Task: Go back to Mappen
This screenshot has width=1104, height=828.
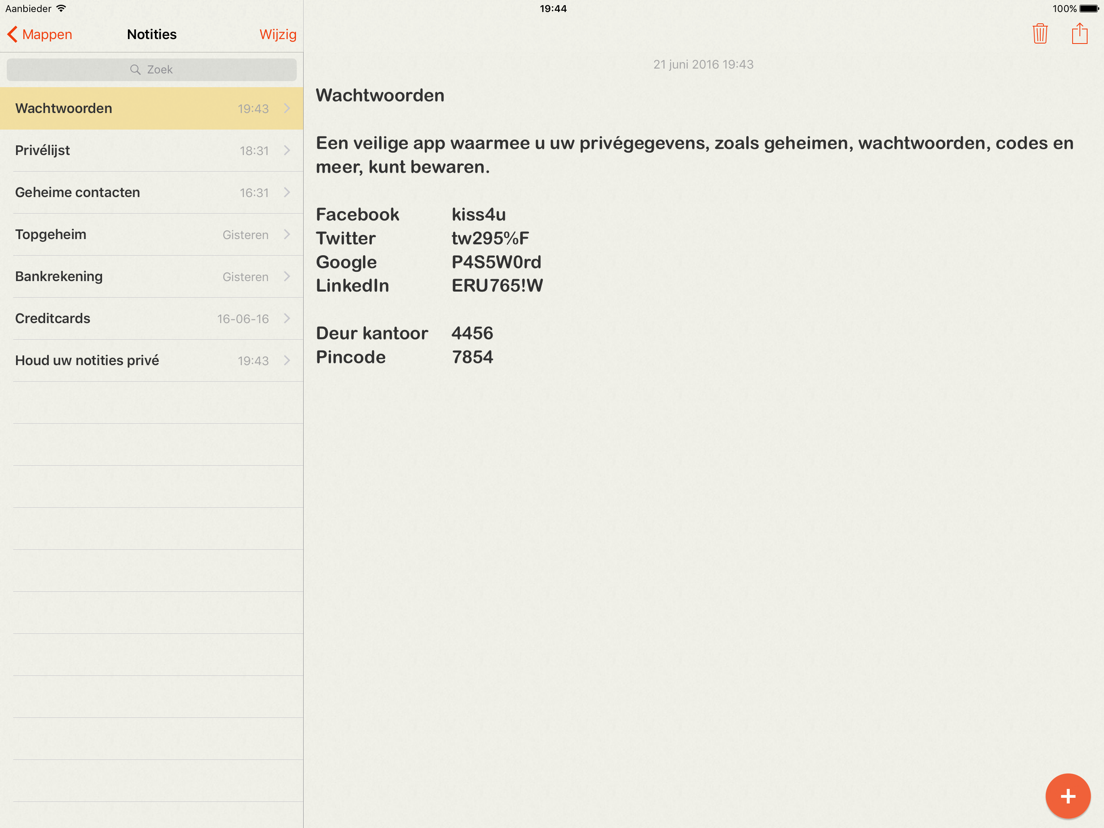Action: click(x=39, y=34)
